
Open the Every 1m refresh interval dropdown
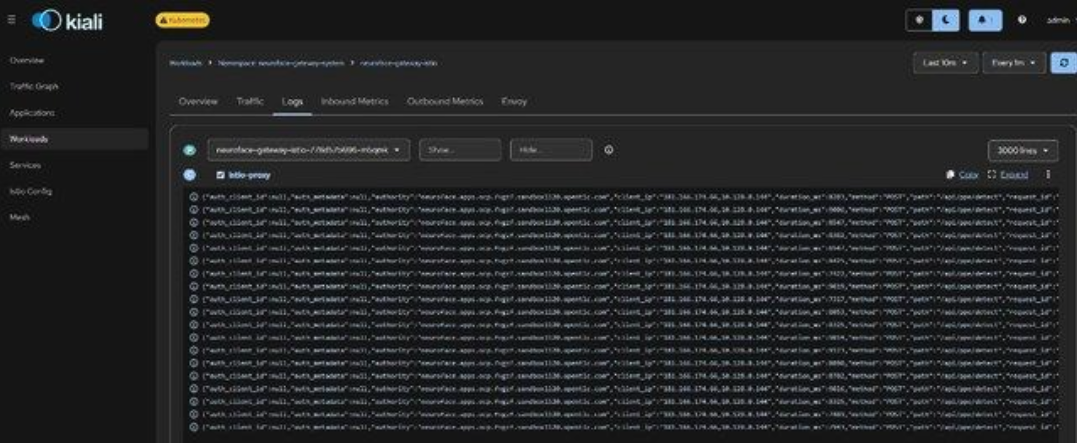pyautogui.click(x=1014, y=63)
